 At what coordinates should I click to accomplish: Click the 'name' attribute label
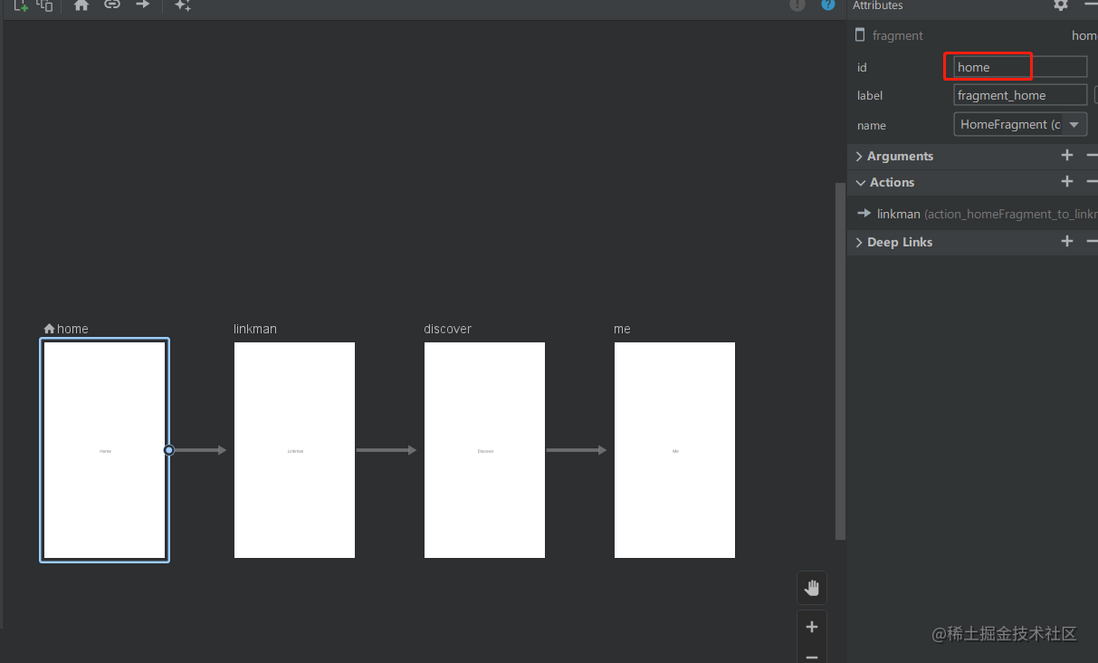(x=871, y=125)
